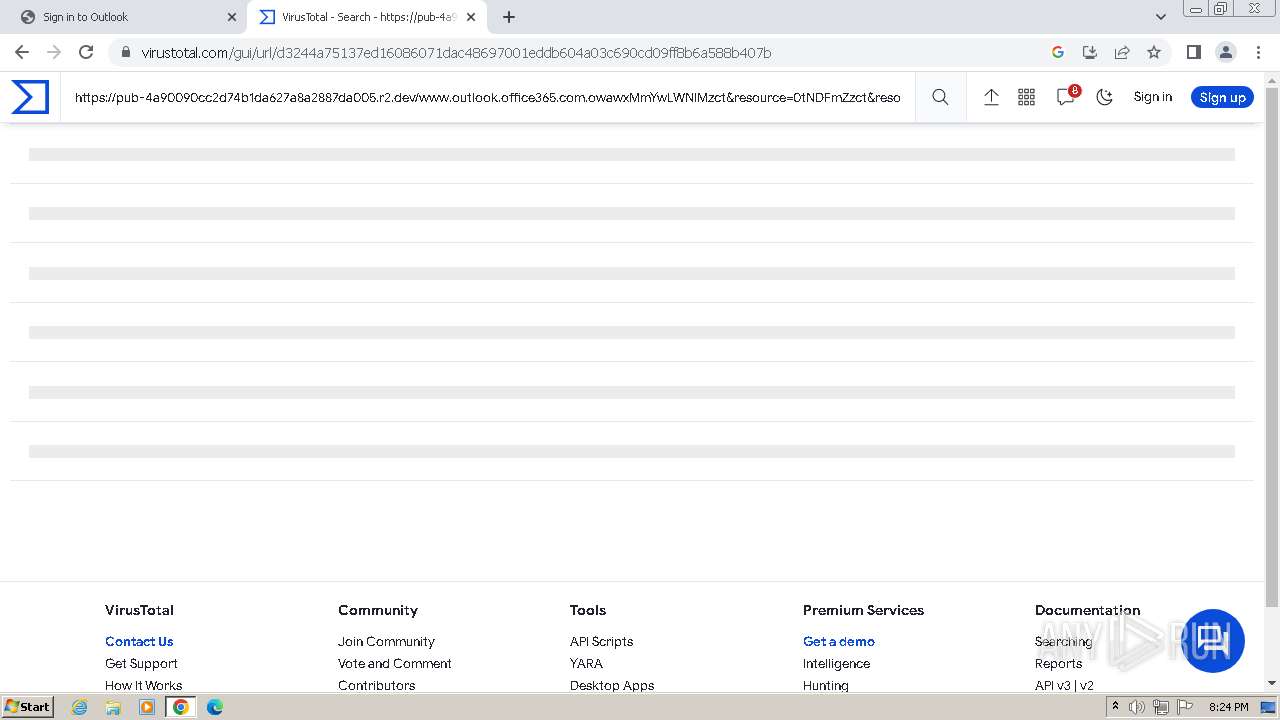Reload the page with refresh icon
This screenshot has width=1280, height=720.
click(x=86, y=52)
